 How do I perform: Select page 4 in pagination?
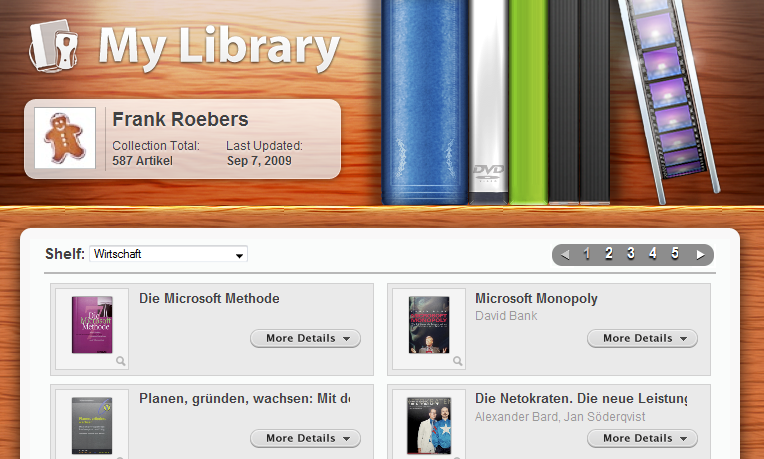[x=652, y=253]
